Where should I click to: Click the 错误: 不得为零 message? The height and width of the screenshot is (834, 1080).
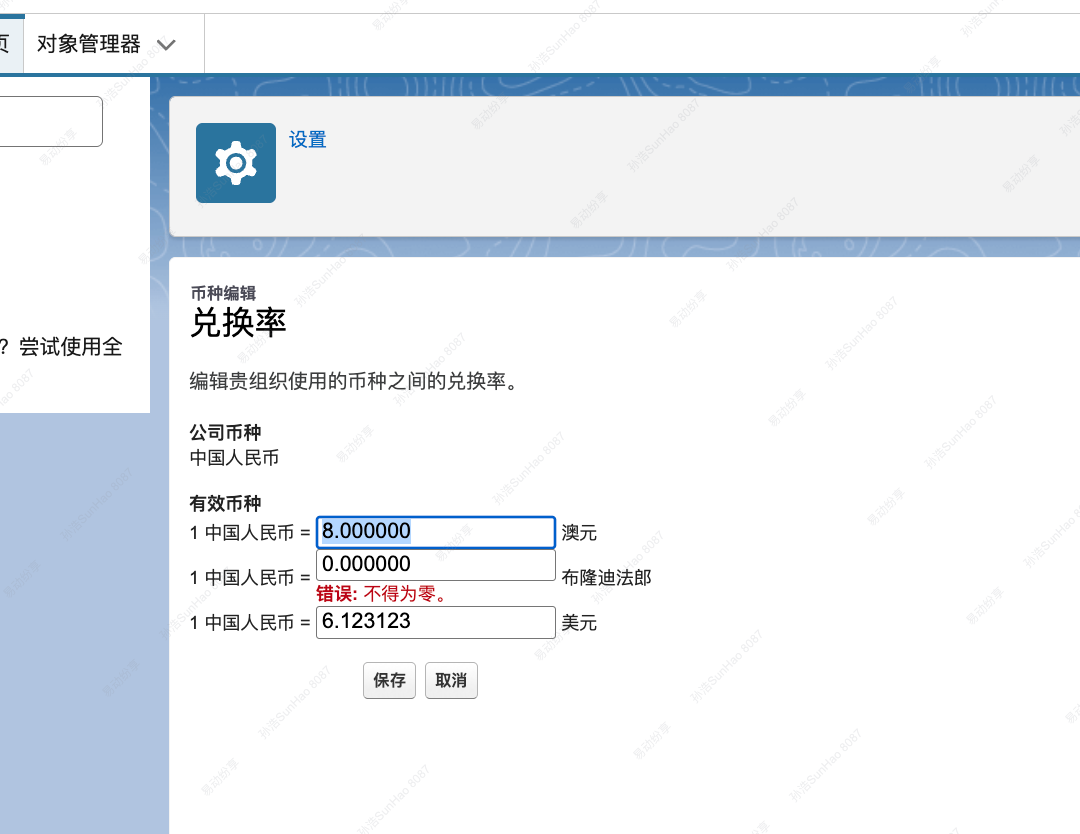[382, 594]
